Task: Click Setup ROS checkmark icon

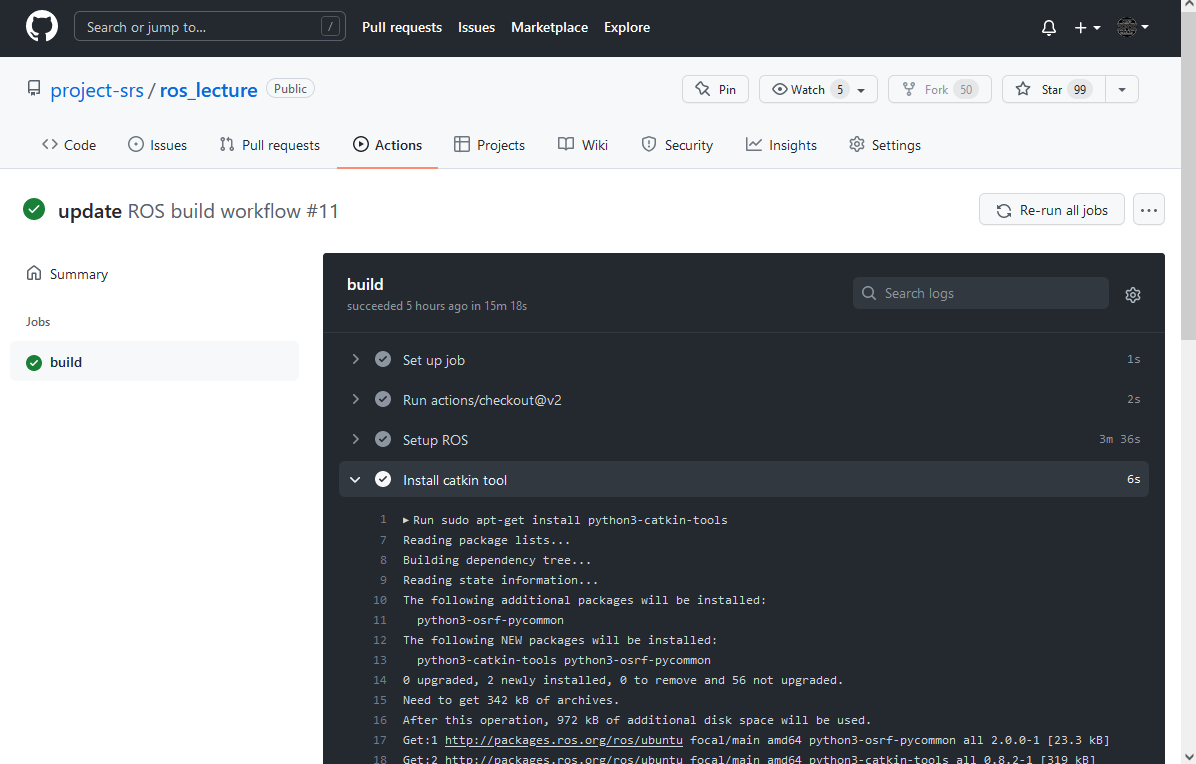Action: point(383,439)
